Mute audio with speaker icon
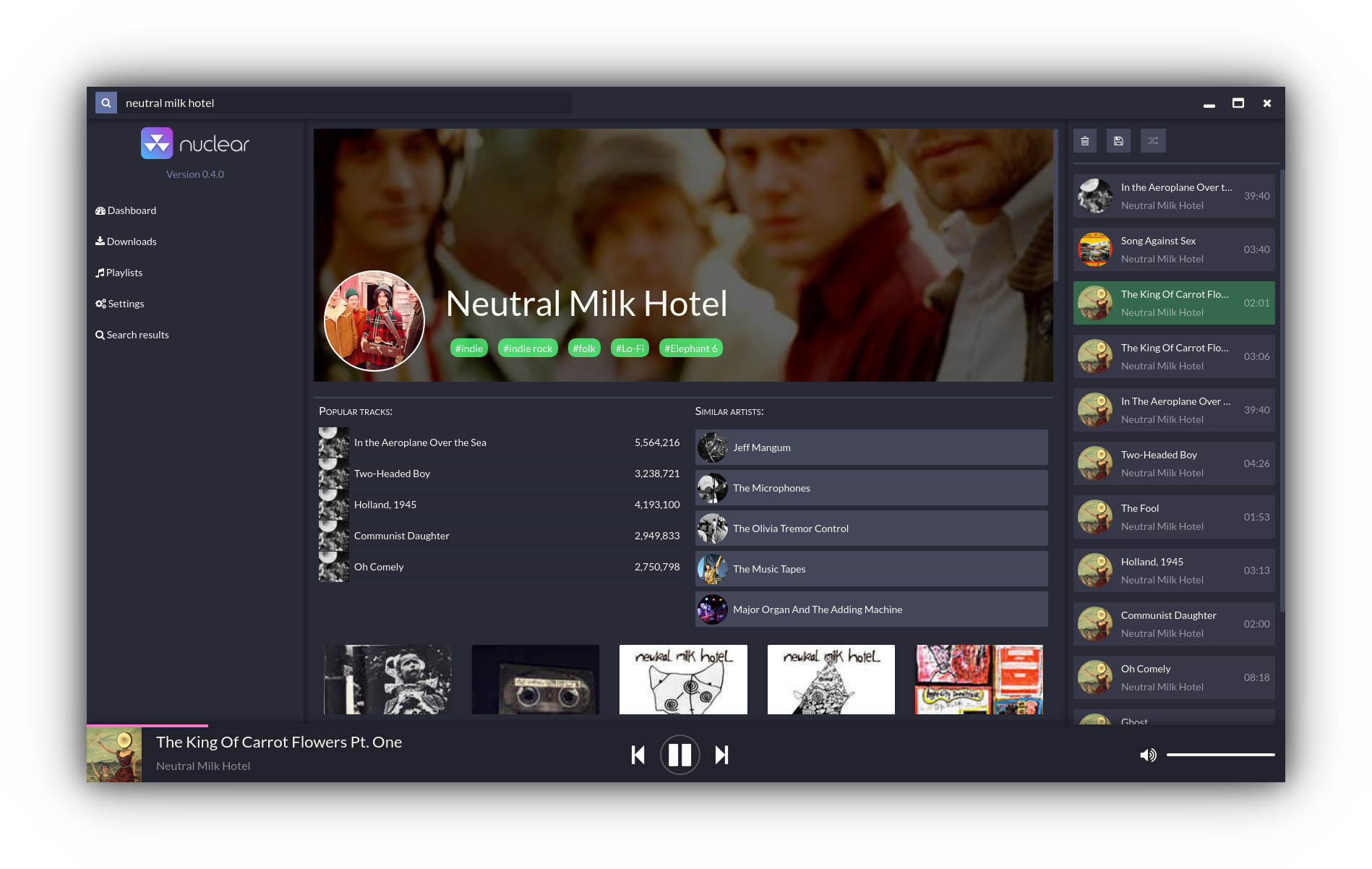Viewport: 1372px width, 869px height. [x=1148, y=755]
